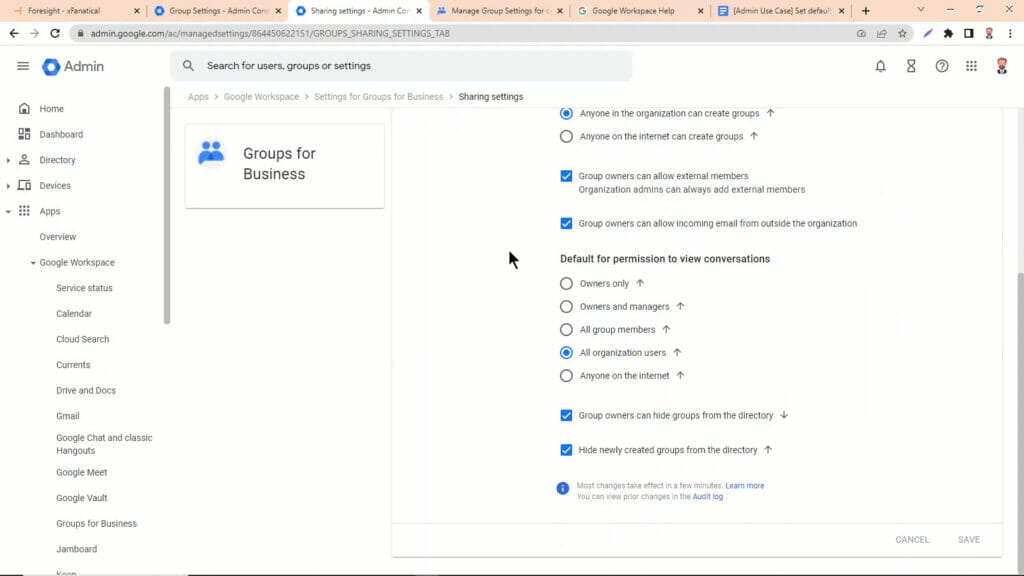Open a new browser tab

click(x=866, y=10)
